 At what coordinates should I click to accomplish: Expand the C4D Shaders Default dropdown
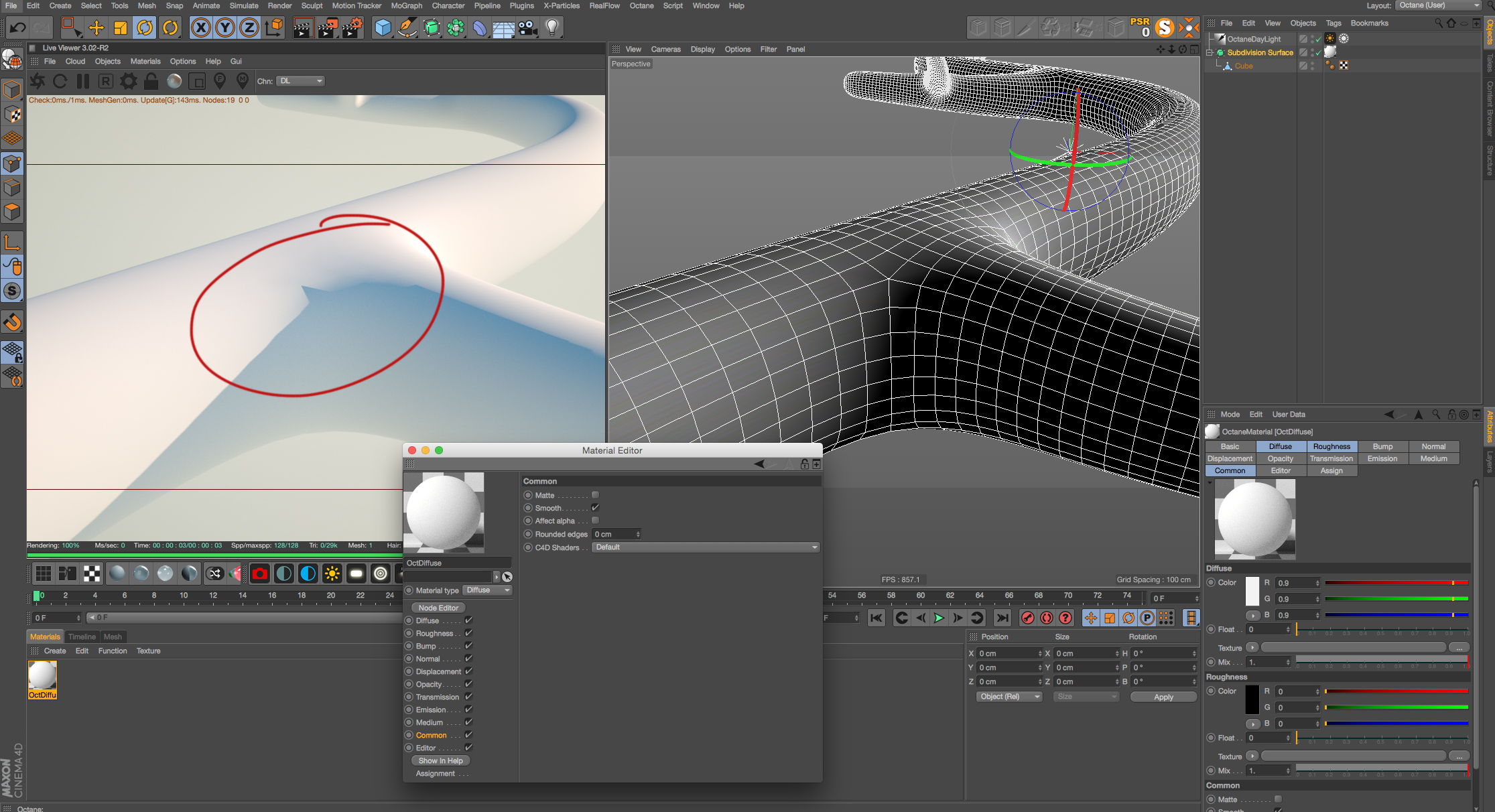(x=705, y=547)
